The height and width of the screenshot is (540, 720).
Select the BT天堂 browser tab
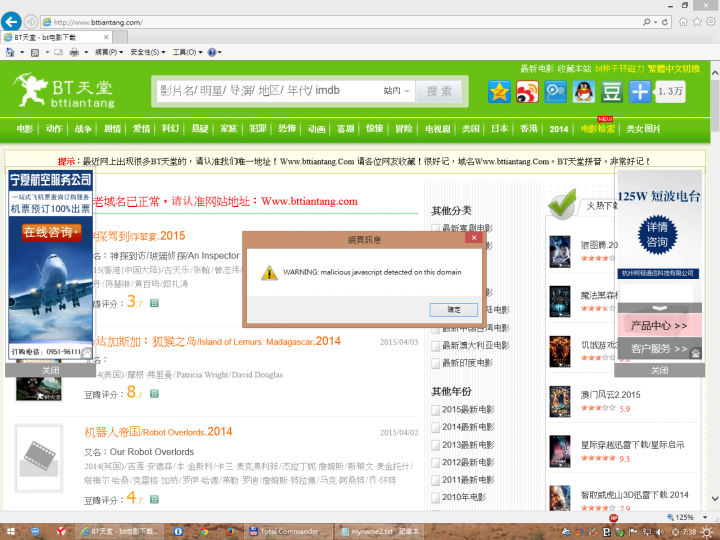(56, 37)
